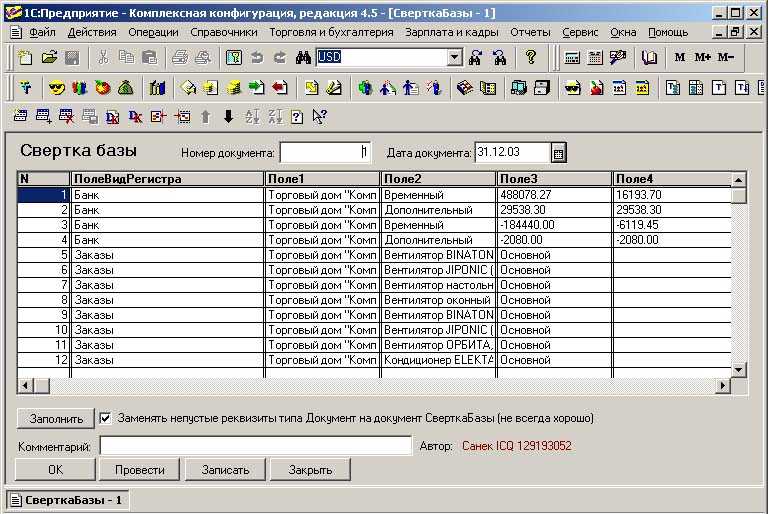Click the file cabinet drawer icon
The image size is (768, 514).
point(541,88)
